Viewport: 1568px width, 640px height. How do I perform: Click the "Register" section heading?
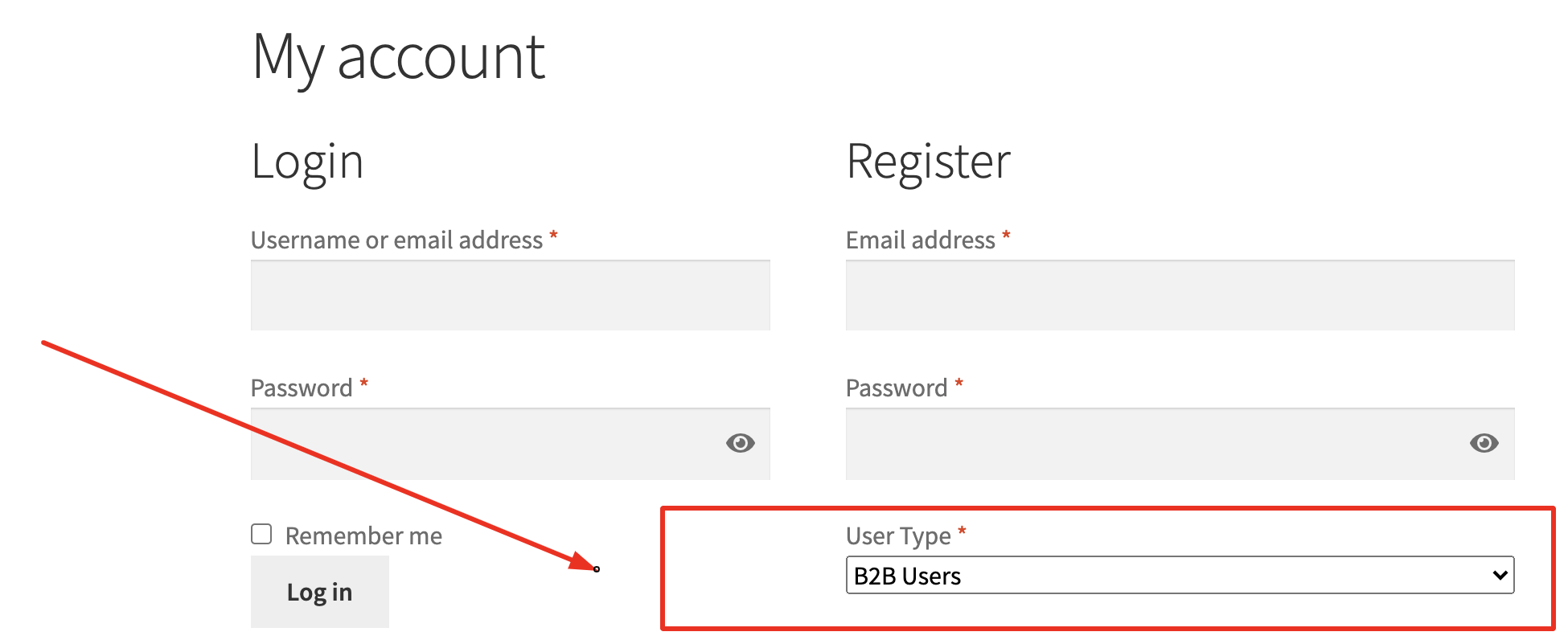coord(928,162)
